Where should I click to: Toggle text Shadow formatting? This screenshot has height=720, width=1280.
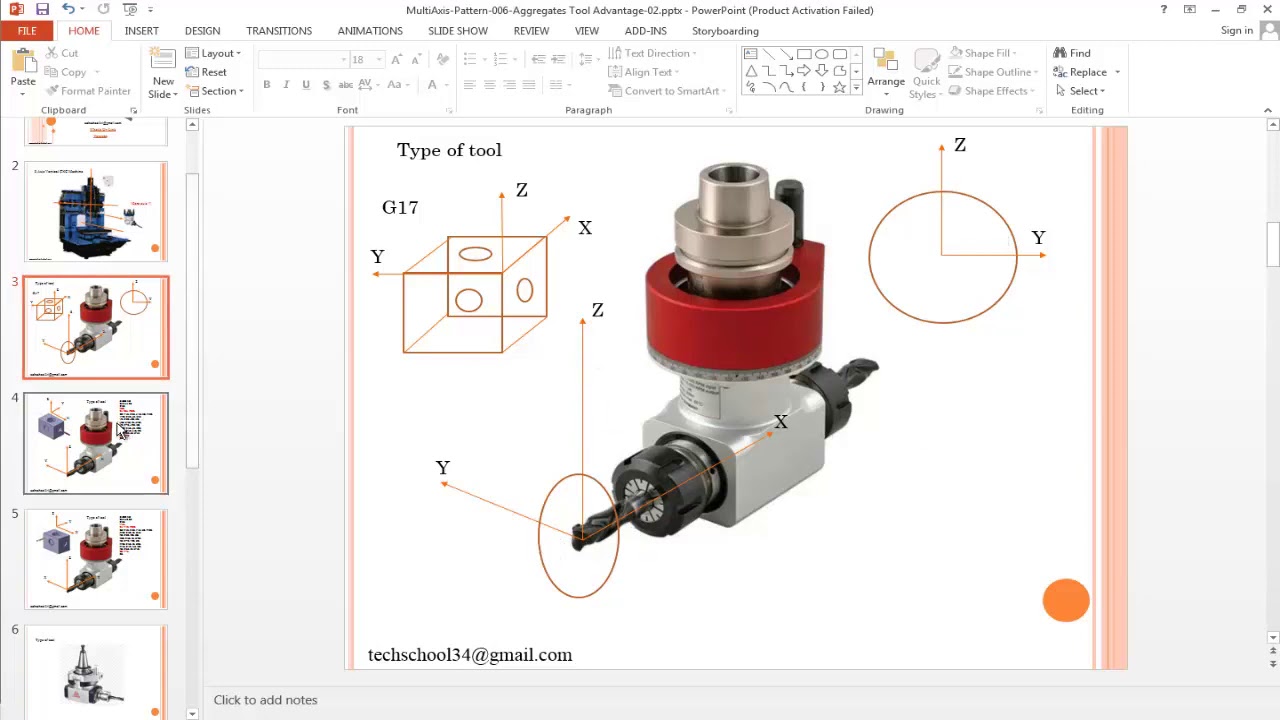(326, 85)
